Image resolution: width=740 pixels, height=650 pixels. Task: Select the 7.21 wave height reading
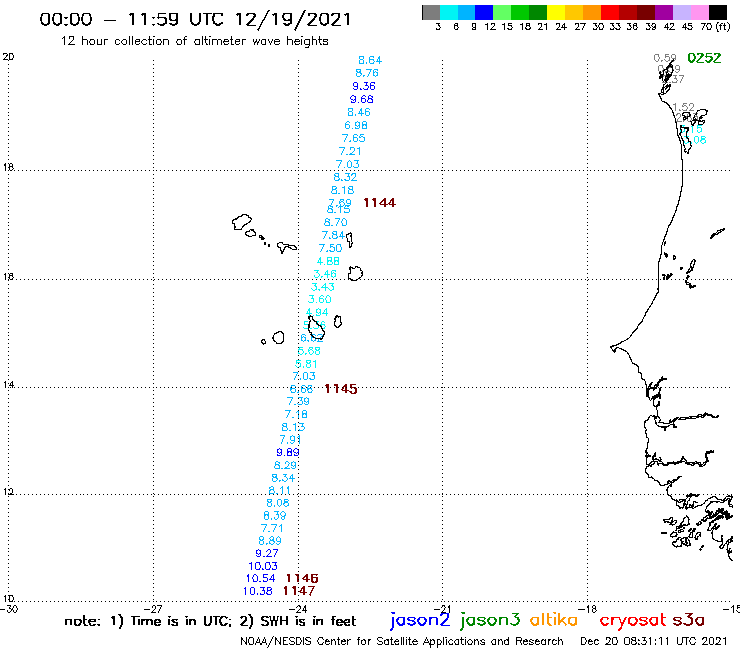pyautogui.click(x=350, y=152)
